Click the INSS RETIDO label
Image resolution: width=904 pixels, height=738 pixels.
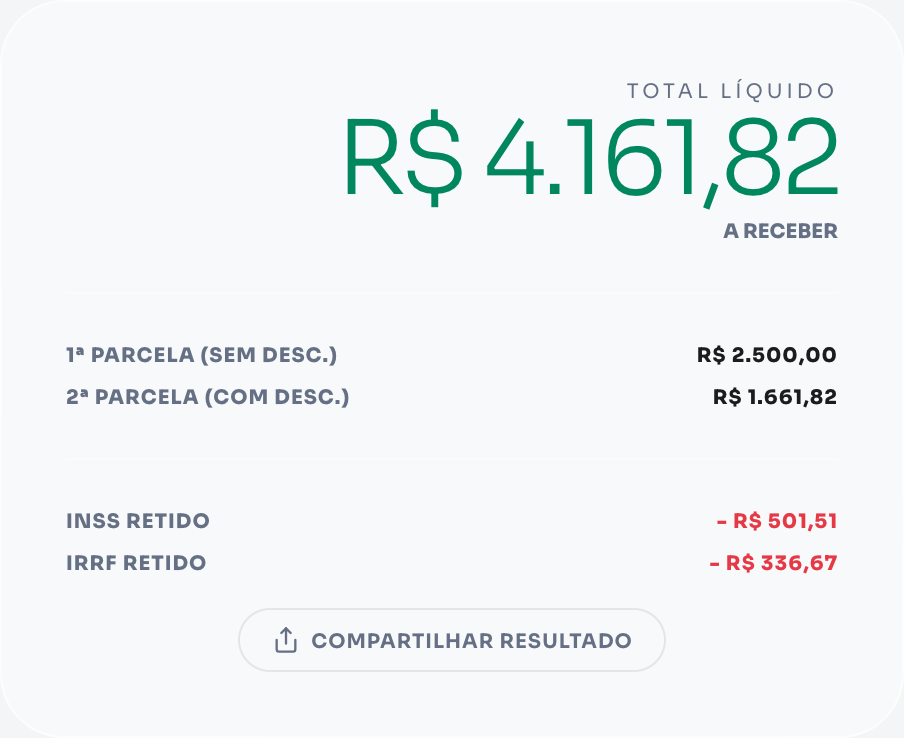[x=137, y=521]
